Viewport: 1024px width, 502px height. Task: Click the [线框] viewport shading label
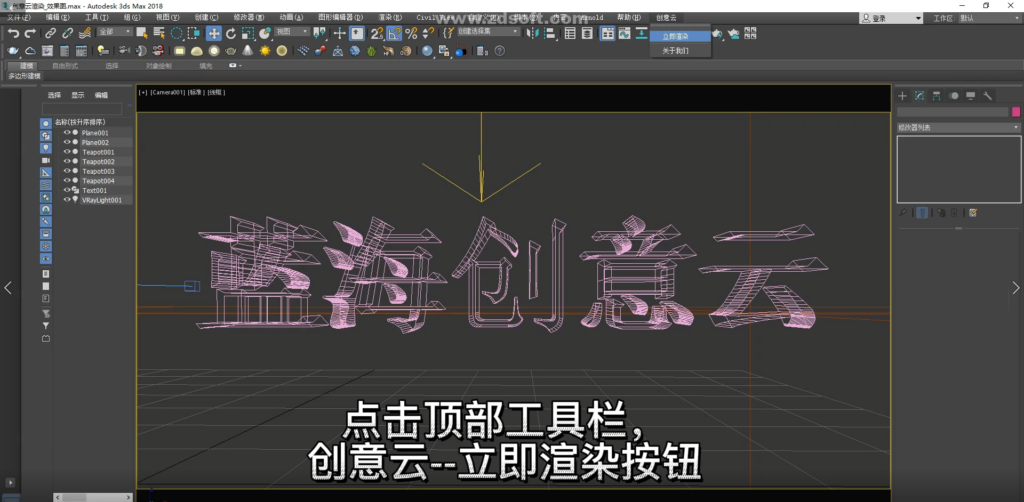coord(216,93)
